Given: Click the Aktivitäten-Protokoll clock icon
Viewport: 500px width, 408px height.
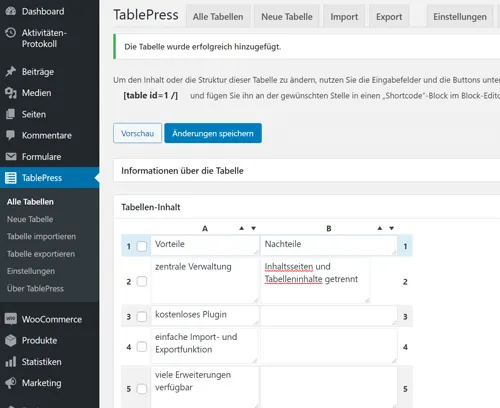Looking at the screenshot, I should tap(11, 33).
